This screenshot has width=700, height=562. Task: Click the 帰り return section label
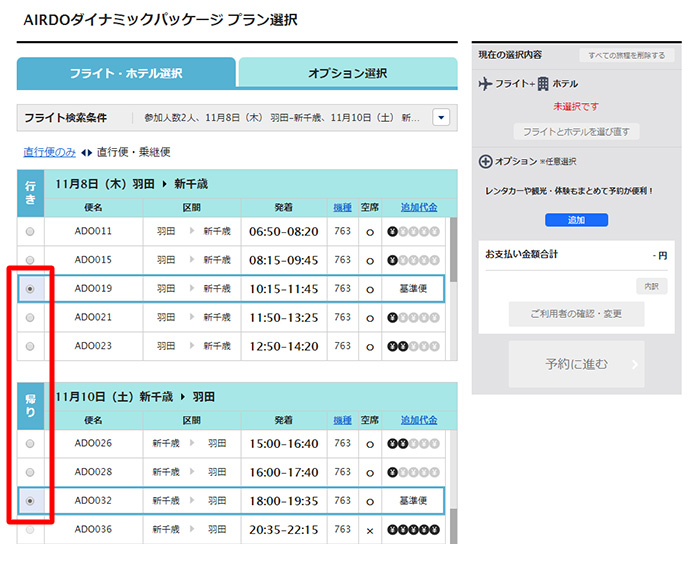[x=30, y=406]
